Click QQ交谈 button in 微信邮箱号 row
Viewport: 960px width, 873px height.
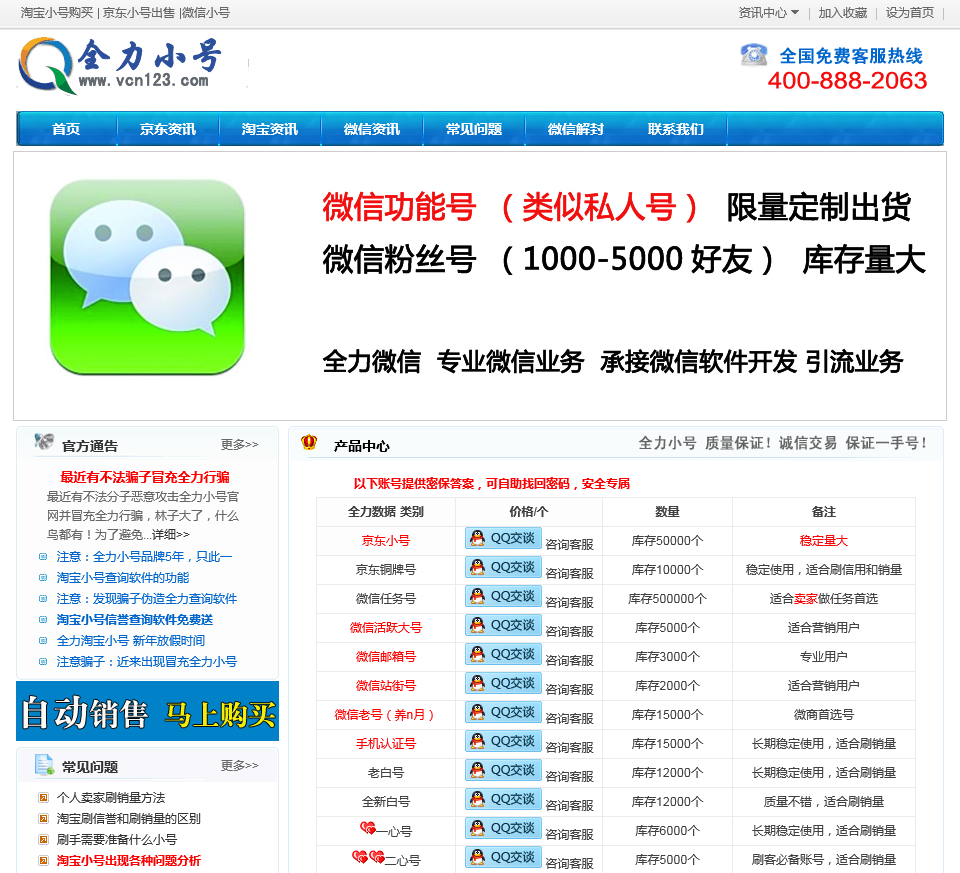pyautogui.click(x=503, y=654)
